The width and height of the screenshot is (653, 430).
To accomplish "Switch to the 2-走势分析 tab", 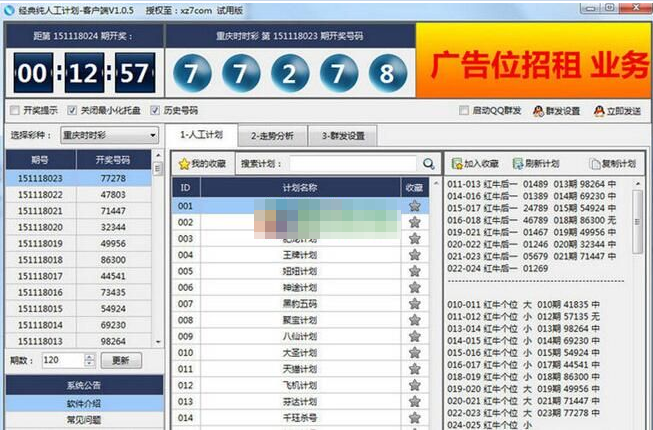I will [x=273, y=135].
